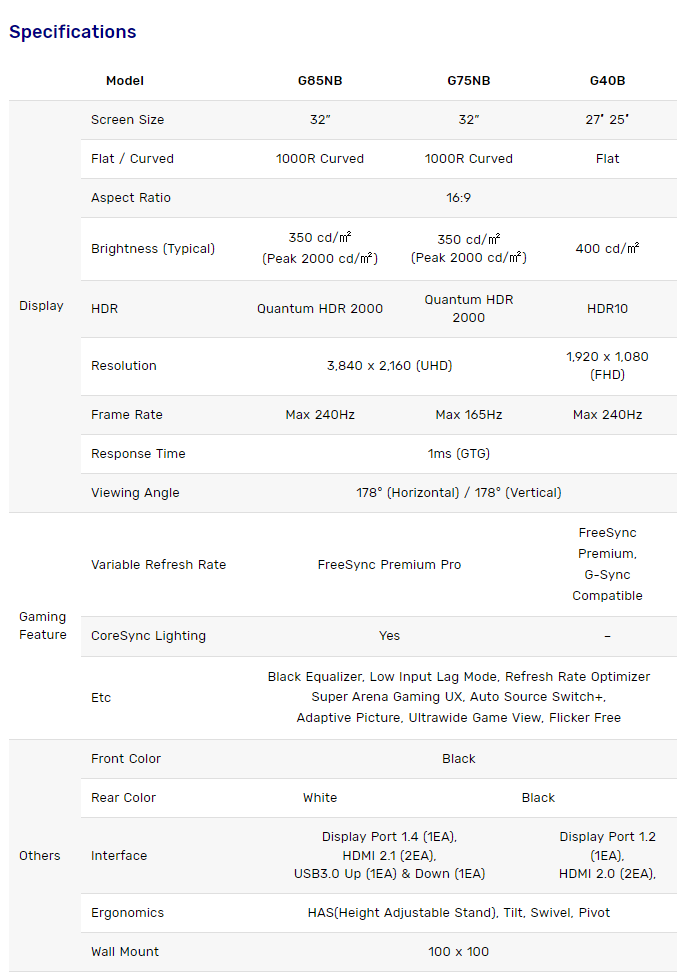Select the HDR10 value cell
The width and height of the screenshot is (688, 974).
pos(607,309)
